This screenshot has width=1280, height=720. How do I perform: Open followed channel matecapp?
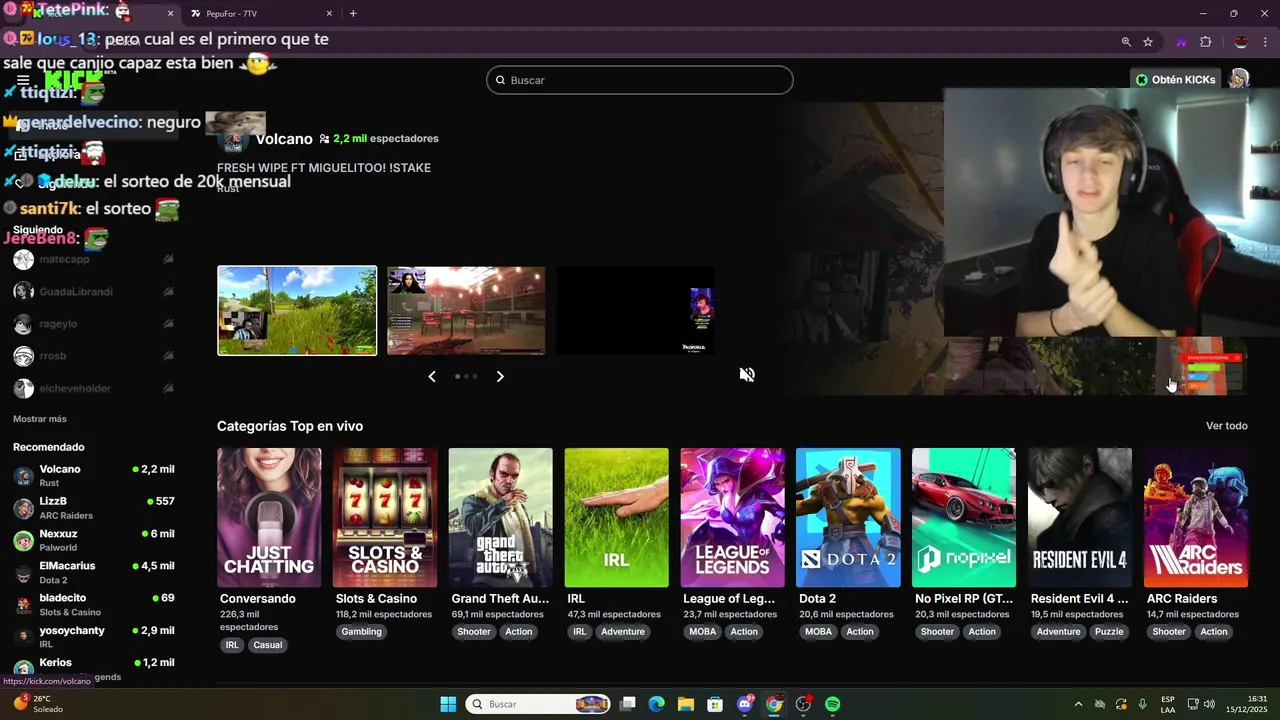pos(95,260)
